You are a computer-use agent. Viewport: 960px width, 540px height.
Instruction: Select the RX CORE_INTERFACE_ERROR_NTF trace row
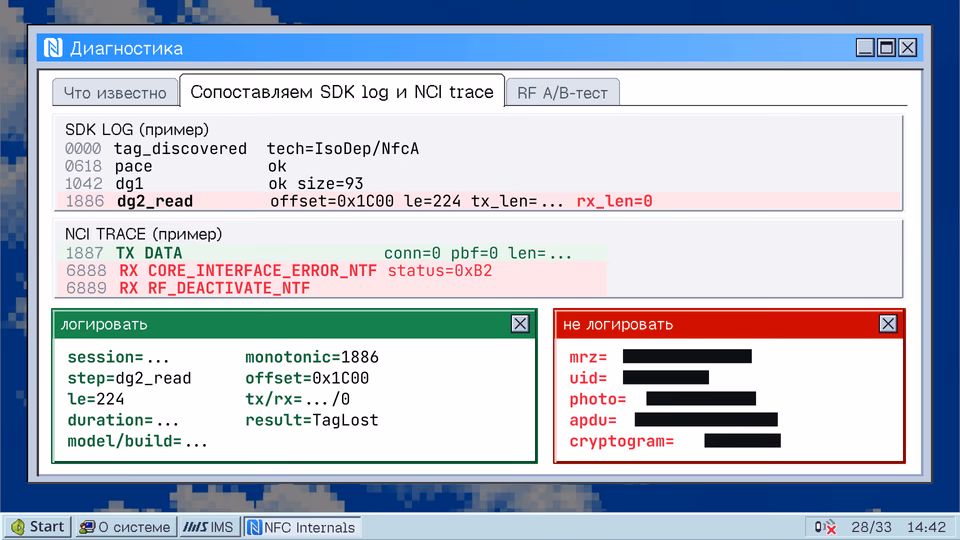331,271
